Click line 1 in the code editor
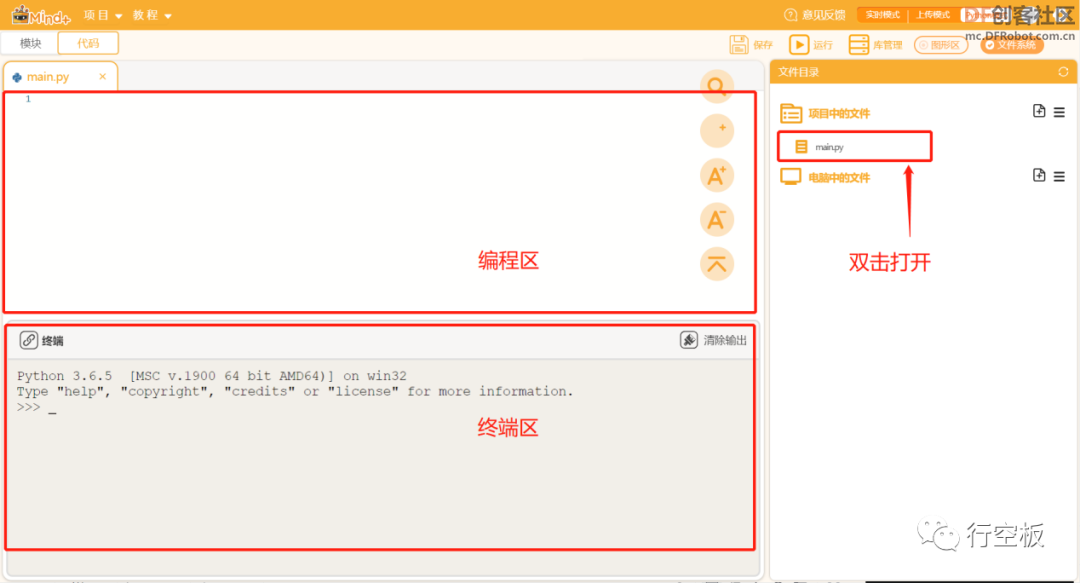This screenshot has width=1080, height=583. click(379, 99)
